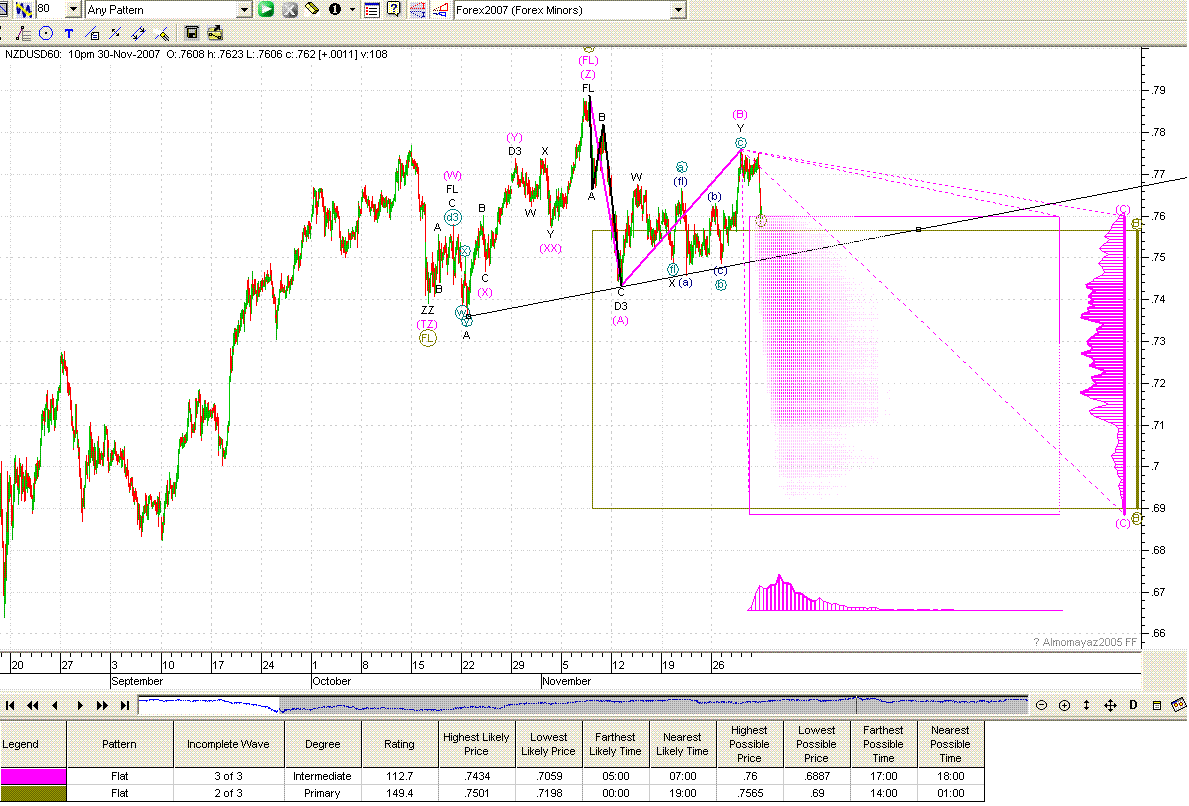This screenshot has width=1189, height=806.
Task: Click the olive FL circle wave label
Action: coord(428,338)
